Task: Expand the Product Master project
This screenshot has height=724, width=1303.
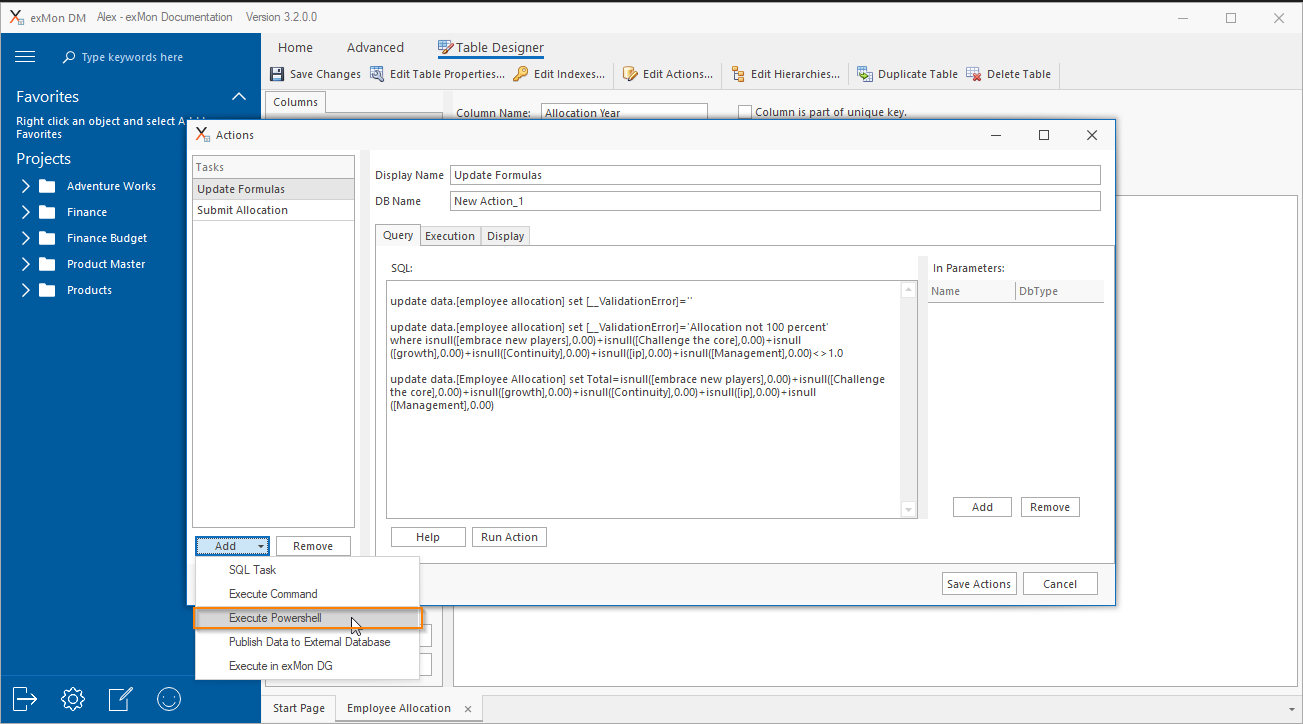Action: [25, 264]
